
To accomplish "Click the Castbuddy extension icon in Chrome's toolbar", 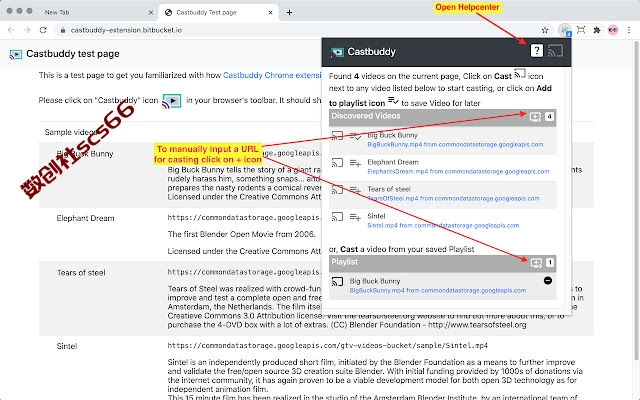I will (x=564, y=30).
